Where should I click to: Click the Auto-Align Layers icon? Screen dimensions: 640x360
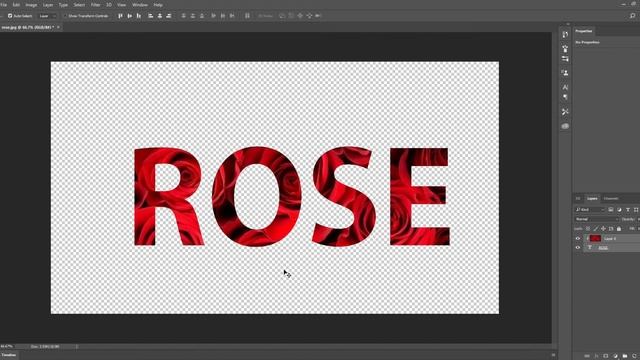click(247, 16)
